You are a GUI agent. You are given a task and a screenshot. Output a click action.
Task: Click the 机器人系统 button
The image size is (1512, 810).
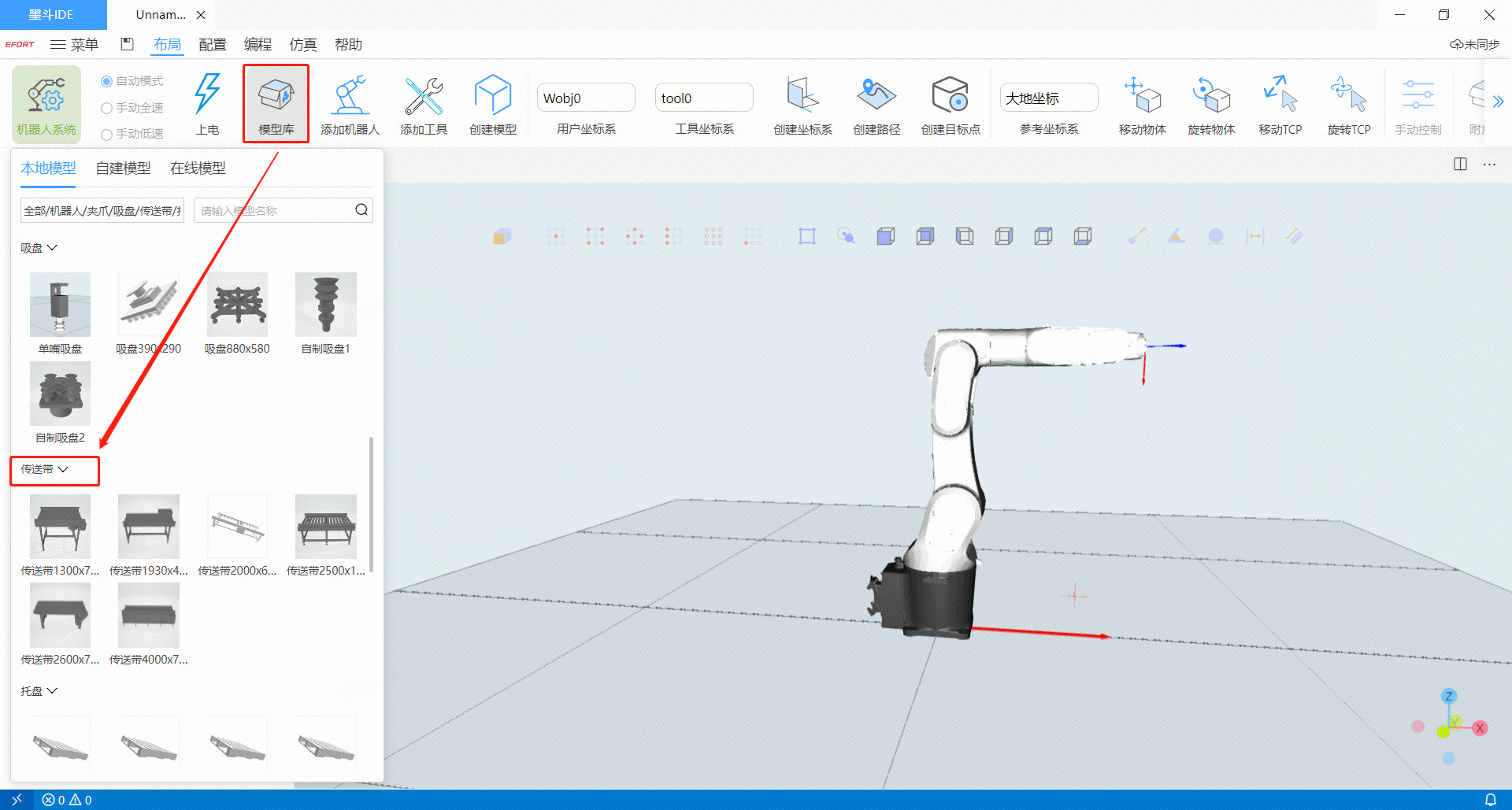46,104
